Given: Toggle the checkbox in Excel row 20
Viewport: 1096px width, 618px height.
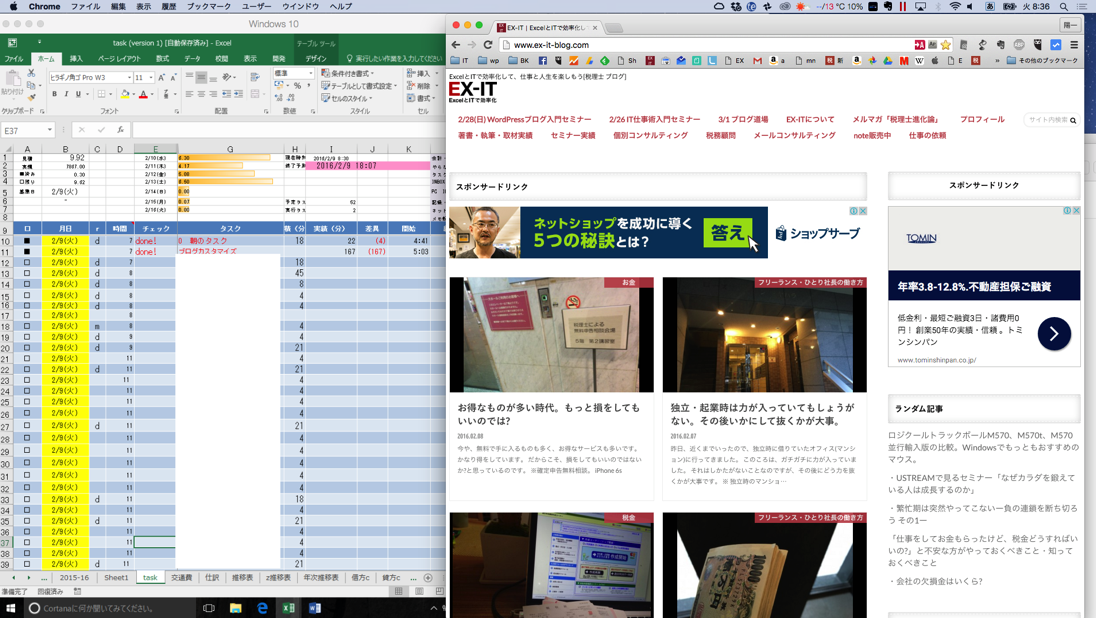Looking at the screenshot, I should click(x=27, y=347).
